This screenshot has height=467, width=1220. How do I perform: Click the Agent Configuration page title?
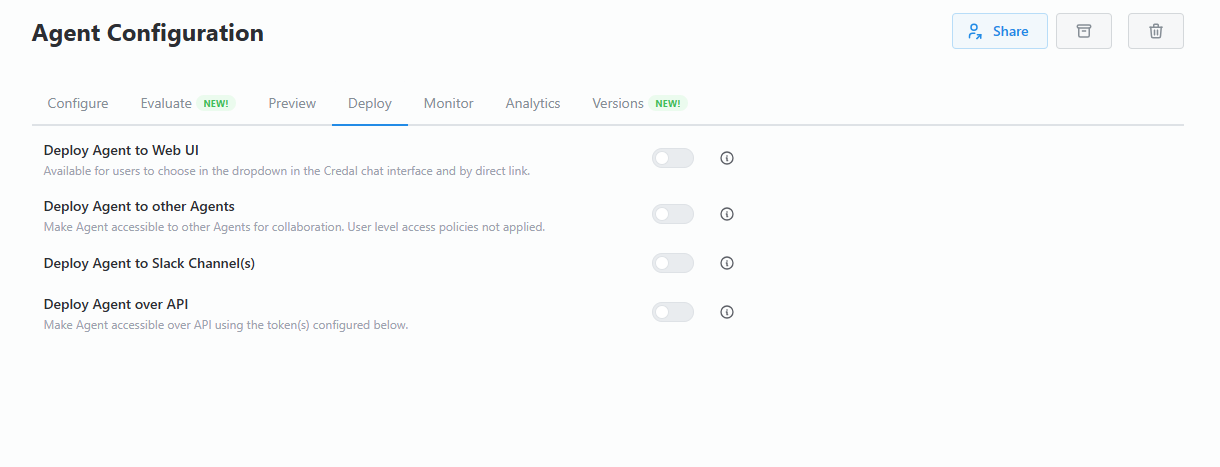pyautogui.click(x=148, y=33)
